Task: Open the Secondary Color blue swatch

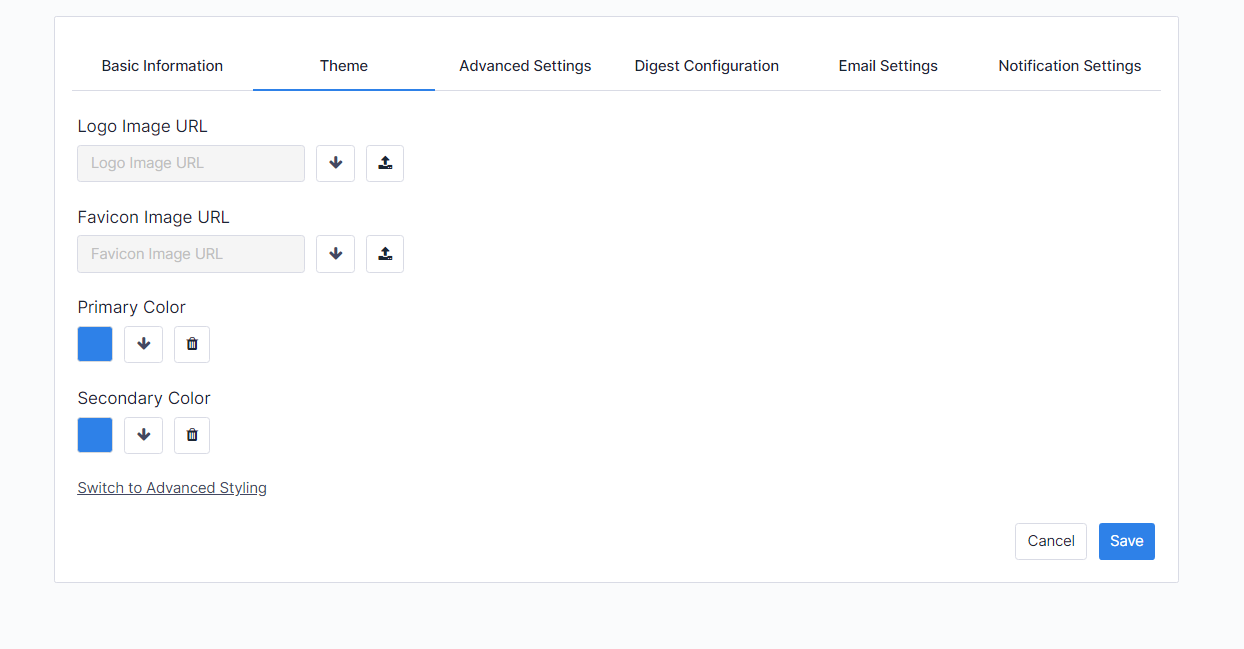Action: (95, 435)
